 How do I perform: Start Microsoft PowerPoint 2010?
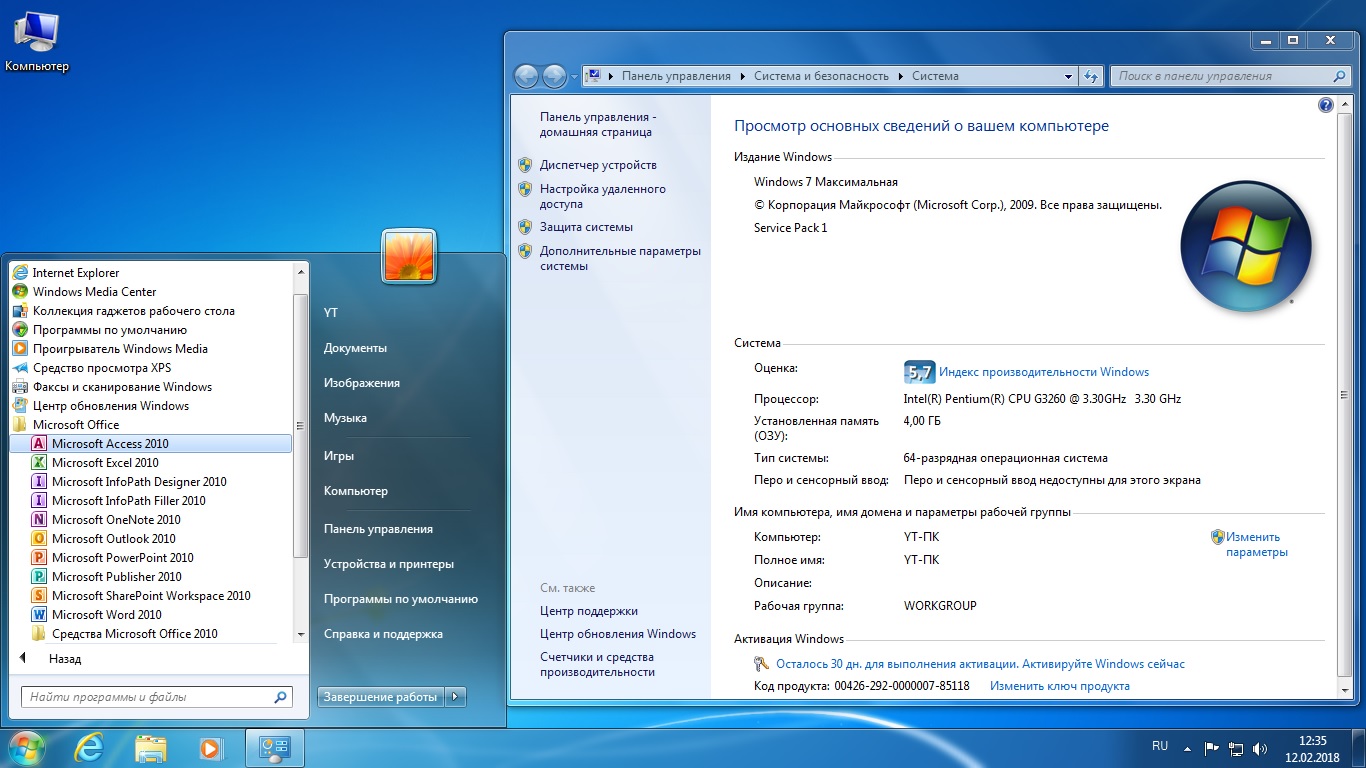122,558
